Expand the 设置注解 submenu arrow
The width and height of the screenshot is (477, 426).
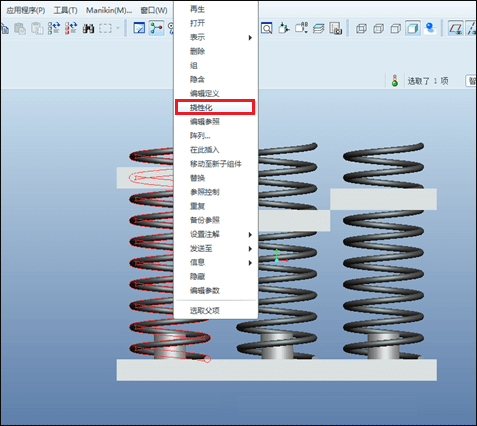pos(250,235)
